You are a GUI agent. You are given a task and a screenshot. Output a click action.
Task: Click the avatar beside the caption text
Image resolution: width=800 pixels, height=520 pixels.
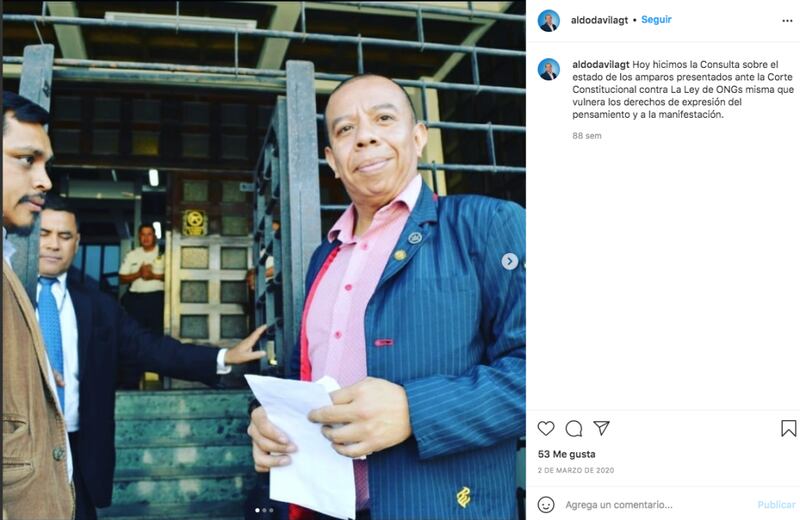coord(549,69)
